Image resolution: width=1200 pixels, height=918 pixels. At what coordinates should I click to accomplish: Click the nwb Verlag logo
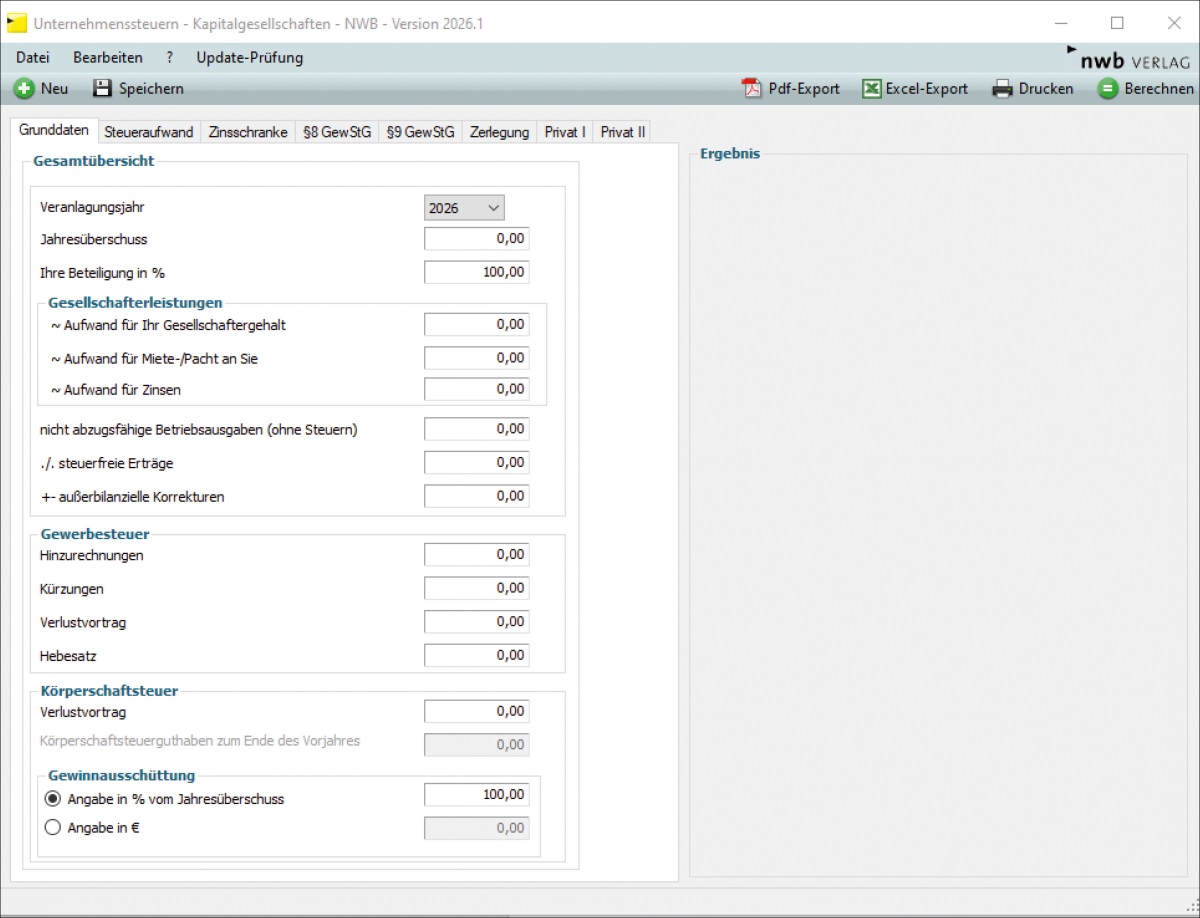(x=1128, y=59)
